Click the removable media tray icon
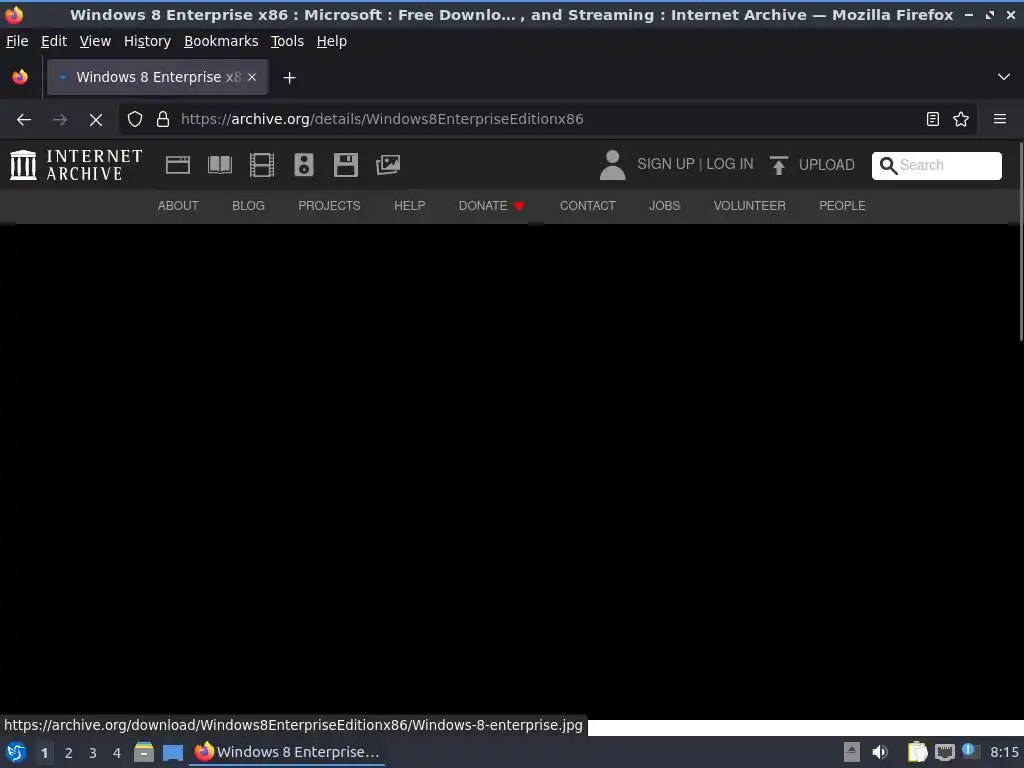Screen dimensions: 1024x768 [x=852, y=752]
